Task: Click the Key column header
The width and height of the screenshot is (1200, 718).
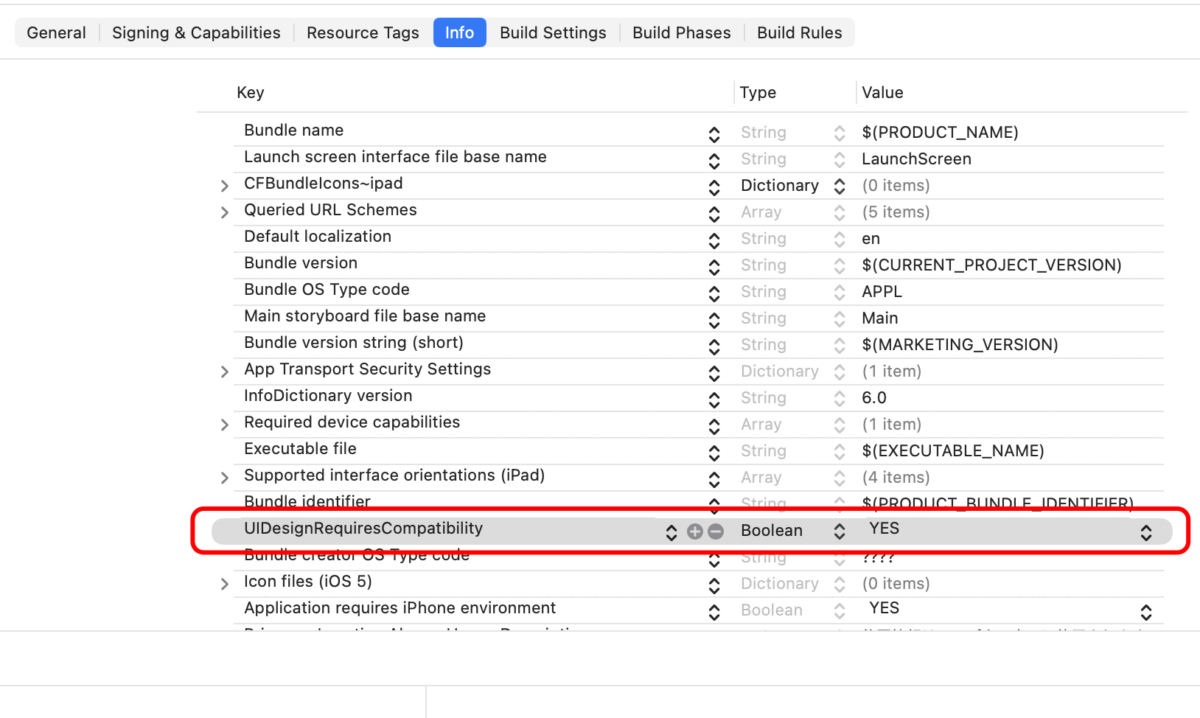Action: click(x=250, y=93)
